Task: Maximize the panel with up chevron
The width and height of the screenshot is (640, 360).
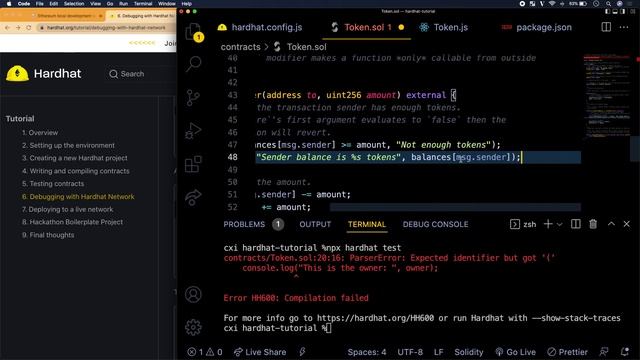Action: pyautogui.click(x=611, y=224)
